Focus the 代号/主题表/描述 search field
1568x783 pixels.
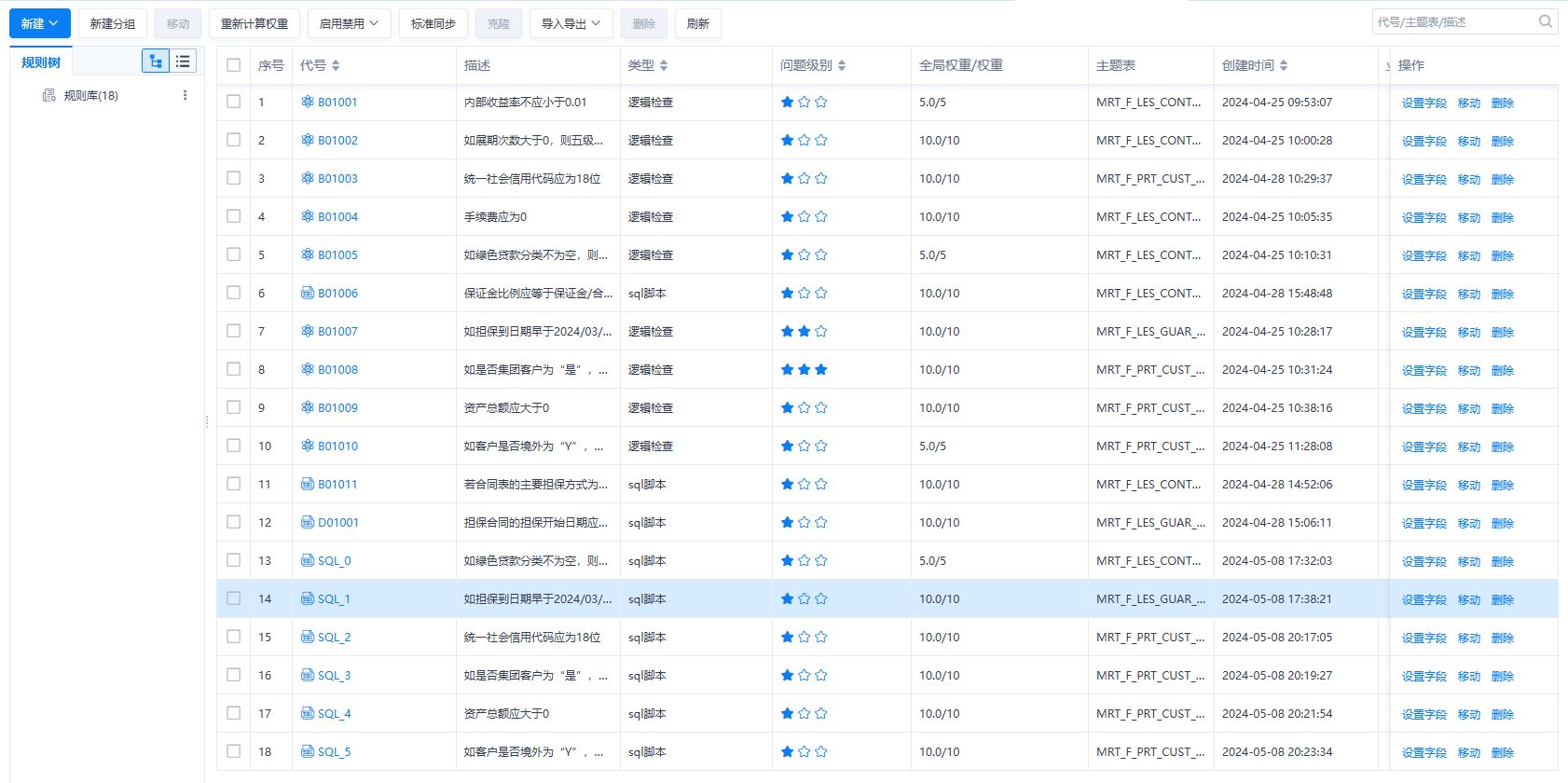tap(1454, 21)
